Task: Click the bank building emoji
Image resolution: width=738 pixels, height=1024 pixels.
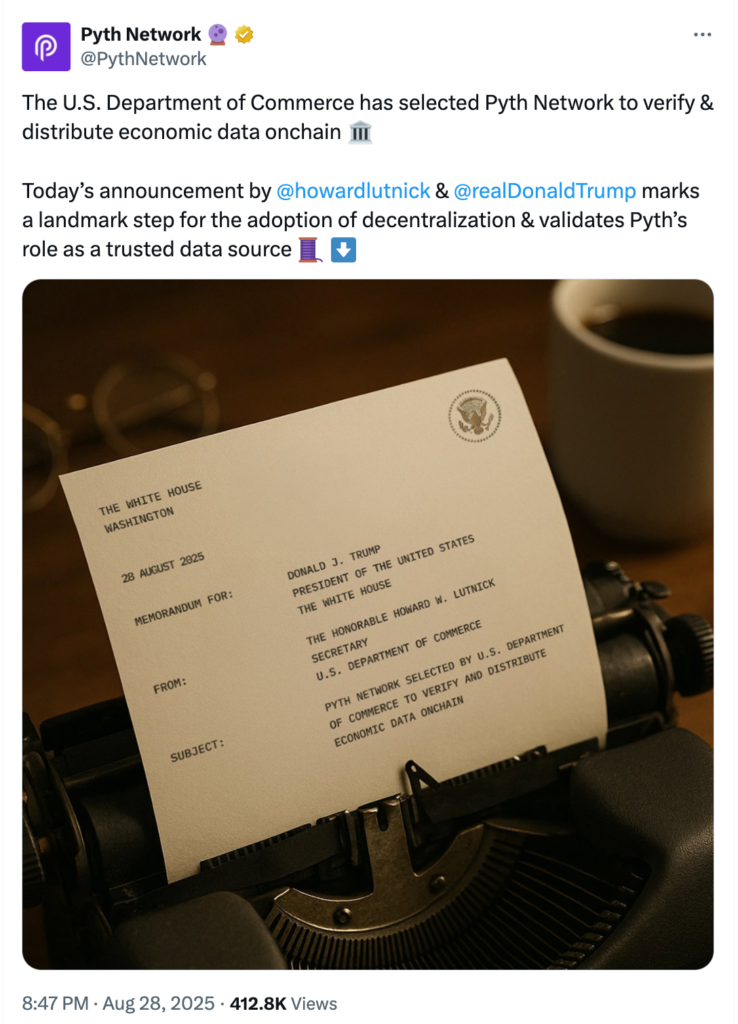Action: (x=361, y=133)
